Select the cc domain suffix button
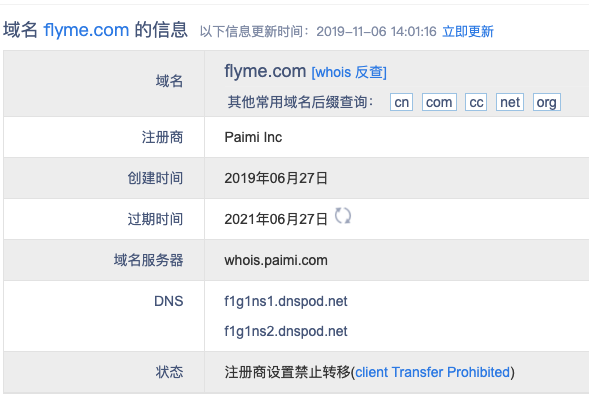 pyautogui.click(x=476, y=102)
